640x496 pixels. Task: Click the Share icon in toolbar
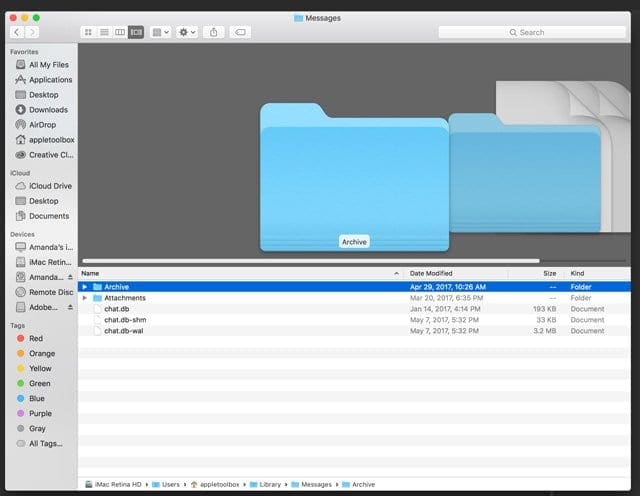[x=213, y=32]
